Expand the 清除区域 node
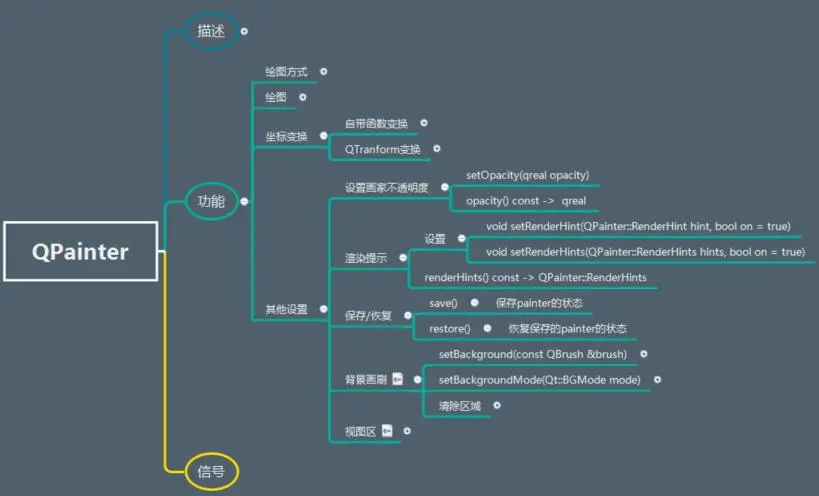Viewport: 819px width, 496px height. [x=497, y=406]
